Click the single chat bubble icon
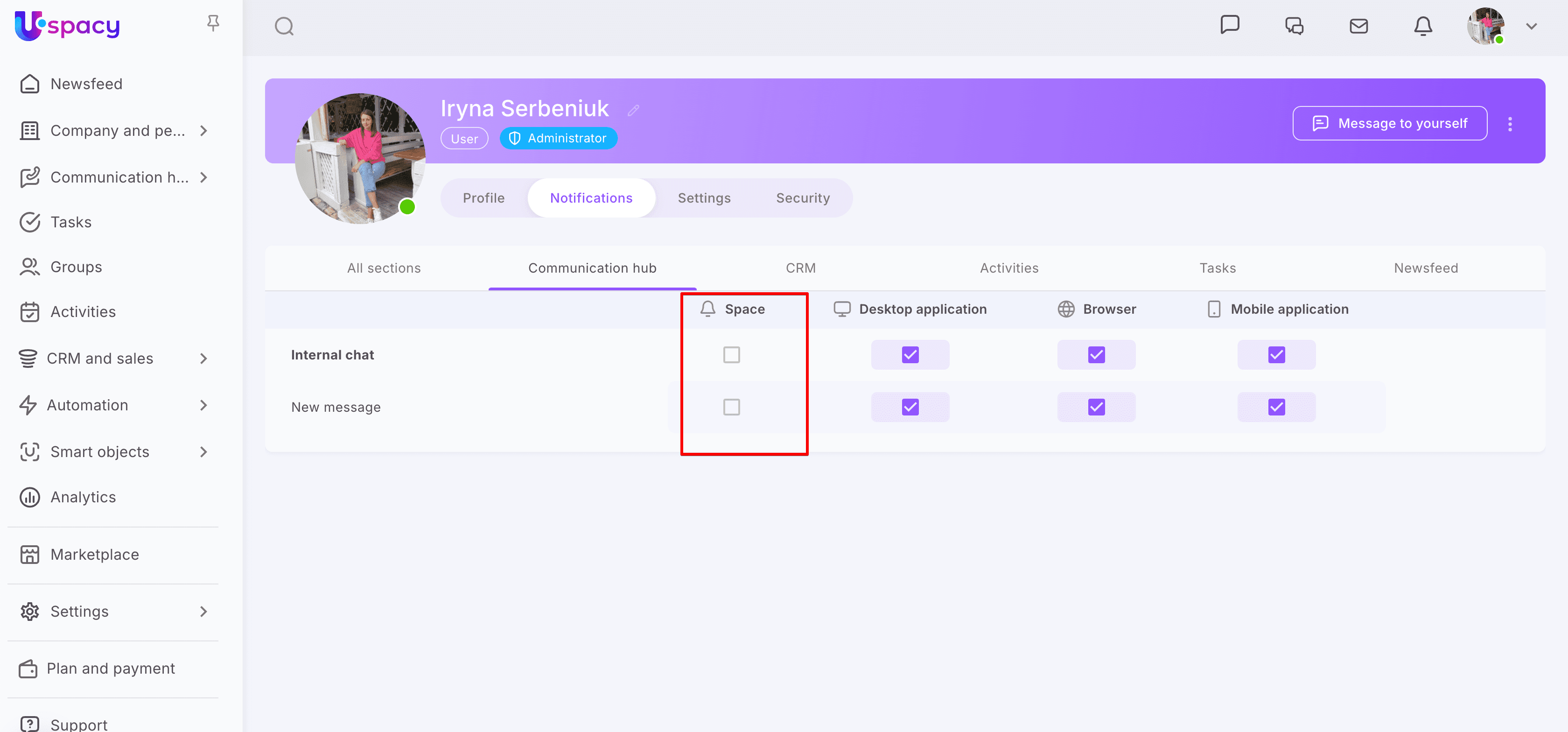The width and height of the screenshot is (1568, 732). [x=1230, y=25]
